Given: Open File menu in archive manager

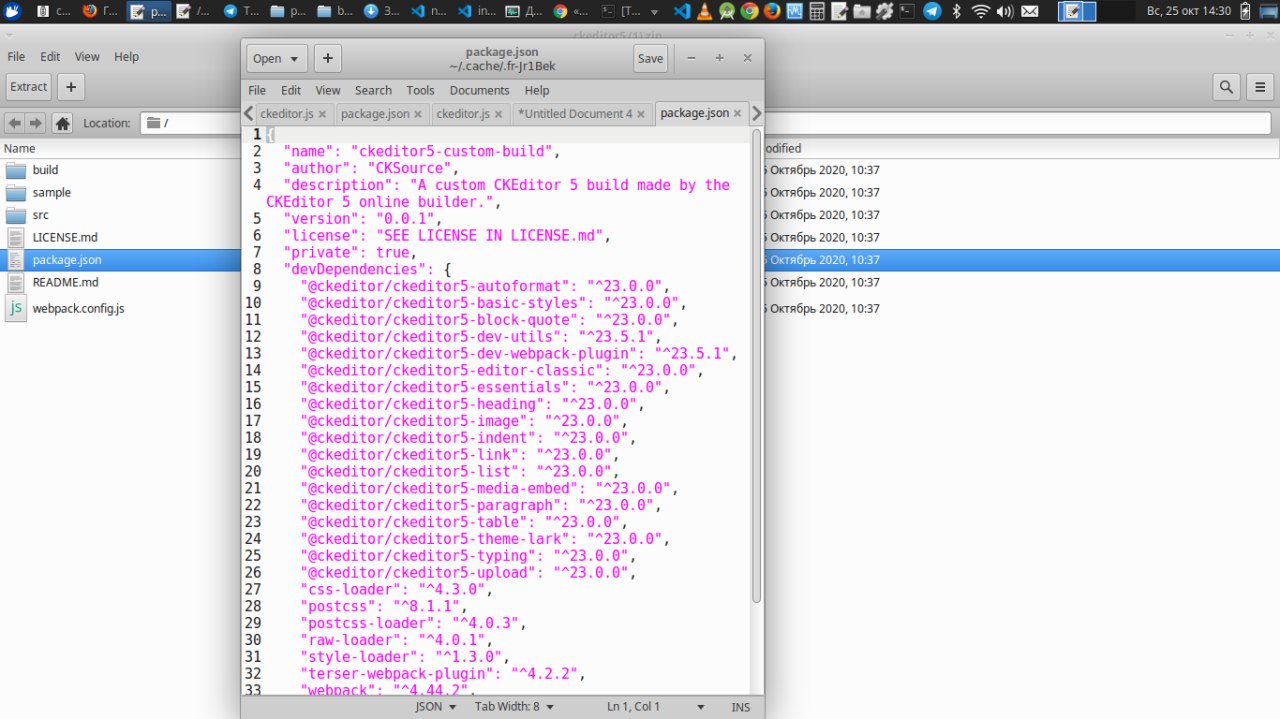Looking at the screenshot, I should tap(17, 57).
